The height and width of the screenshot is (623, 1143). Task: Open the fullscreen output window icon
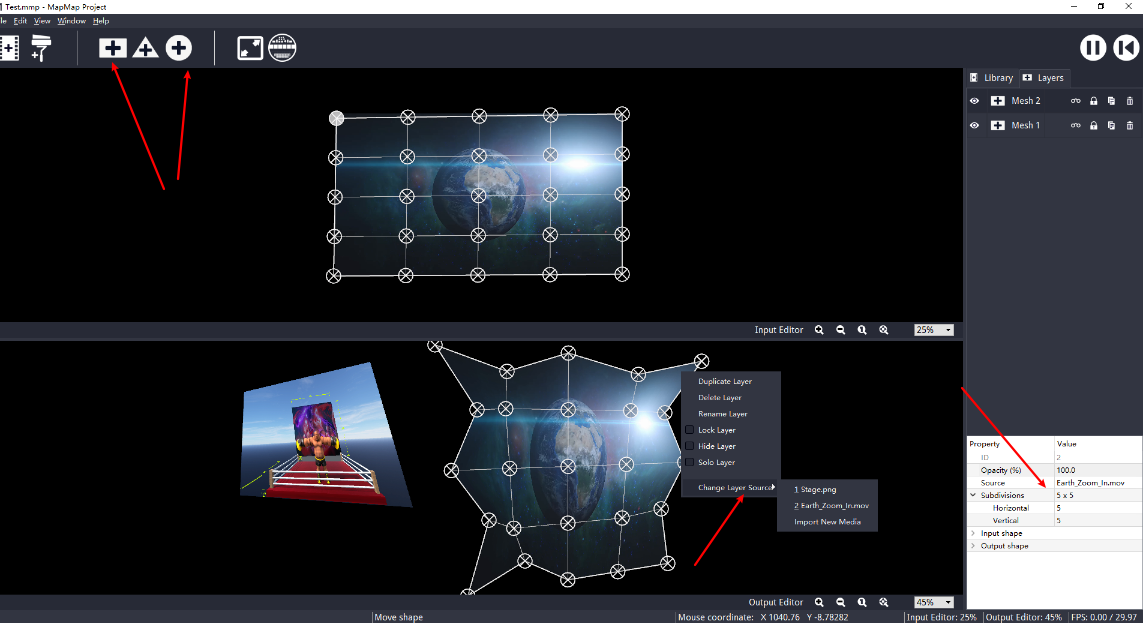point(249,47)
